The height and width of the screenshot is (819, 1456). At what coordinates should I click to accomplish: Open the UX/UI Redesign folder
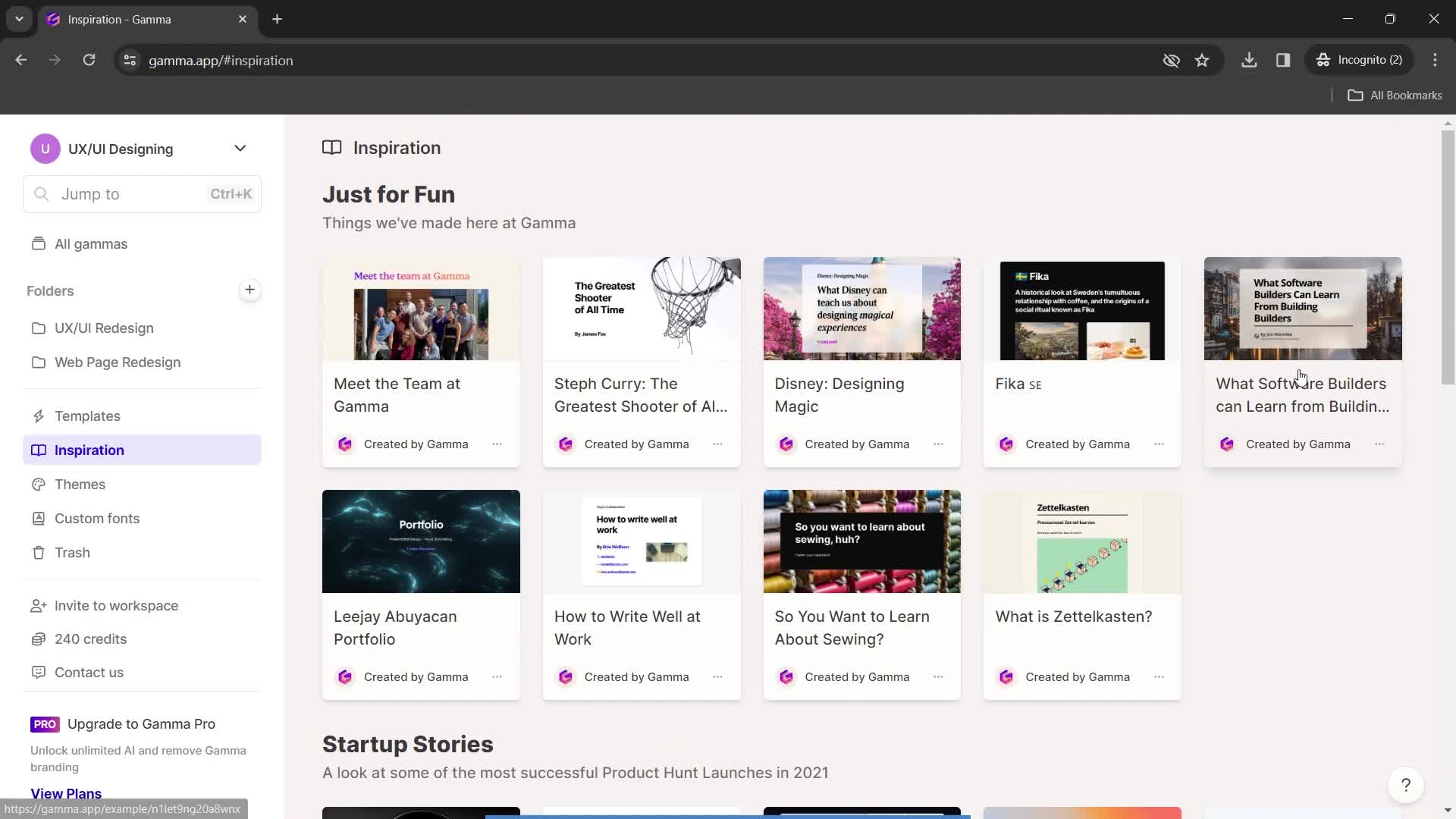click(x=143, y=328)
